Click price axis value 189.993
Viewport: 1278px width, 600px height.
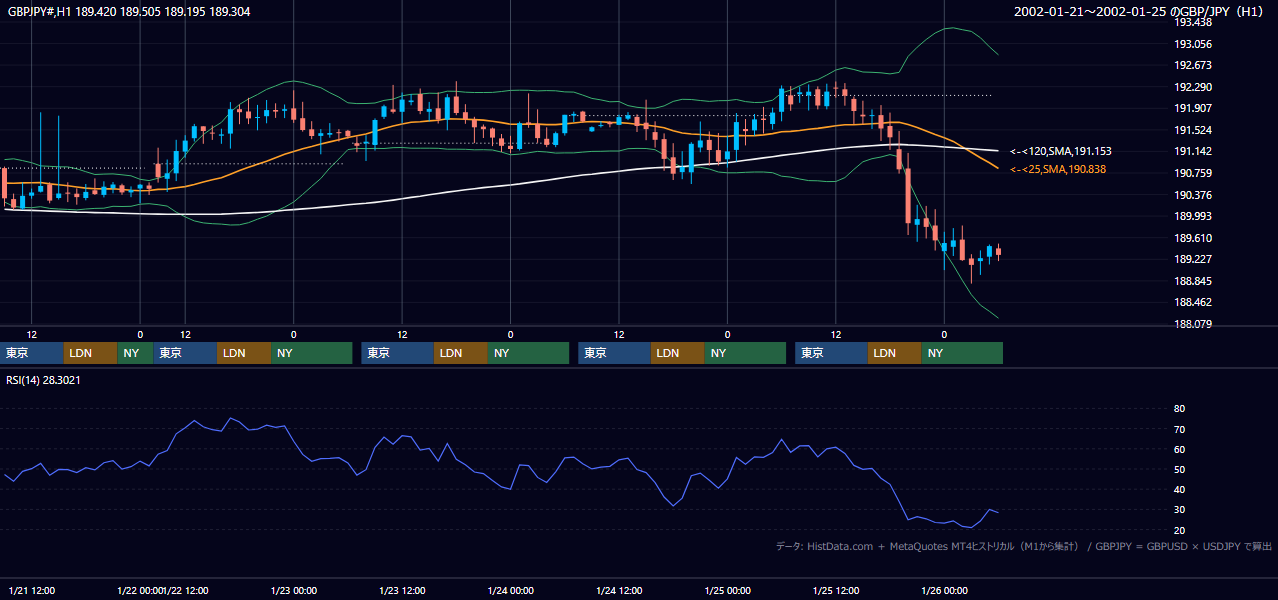pyautogui.click(x=1193, y=216)
